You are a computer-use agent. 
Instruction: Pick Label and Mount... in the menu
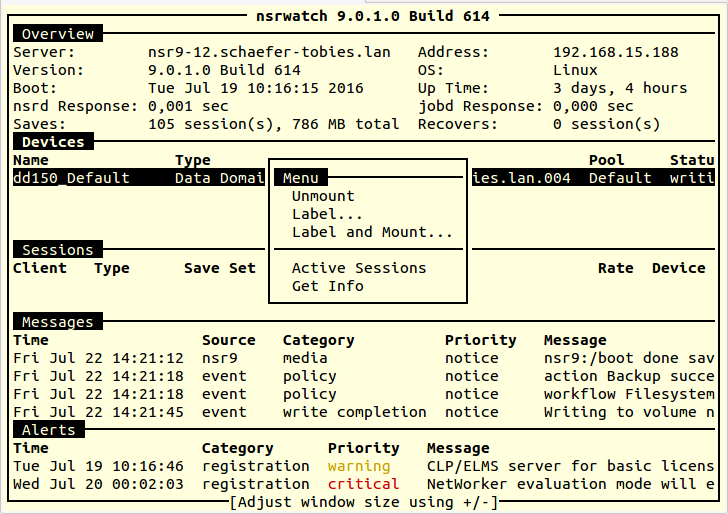(x=372, y=232)
